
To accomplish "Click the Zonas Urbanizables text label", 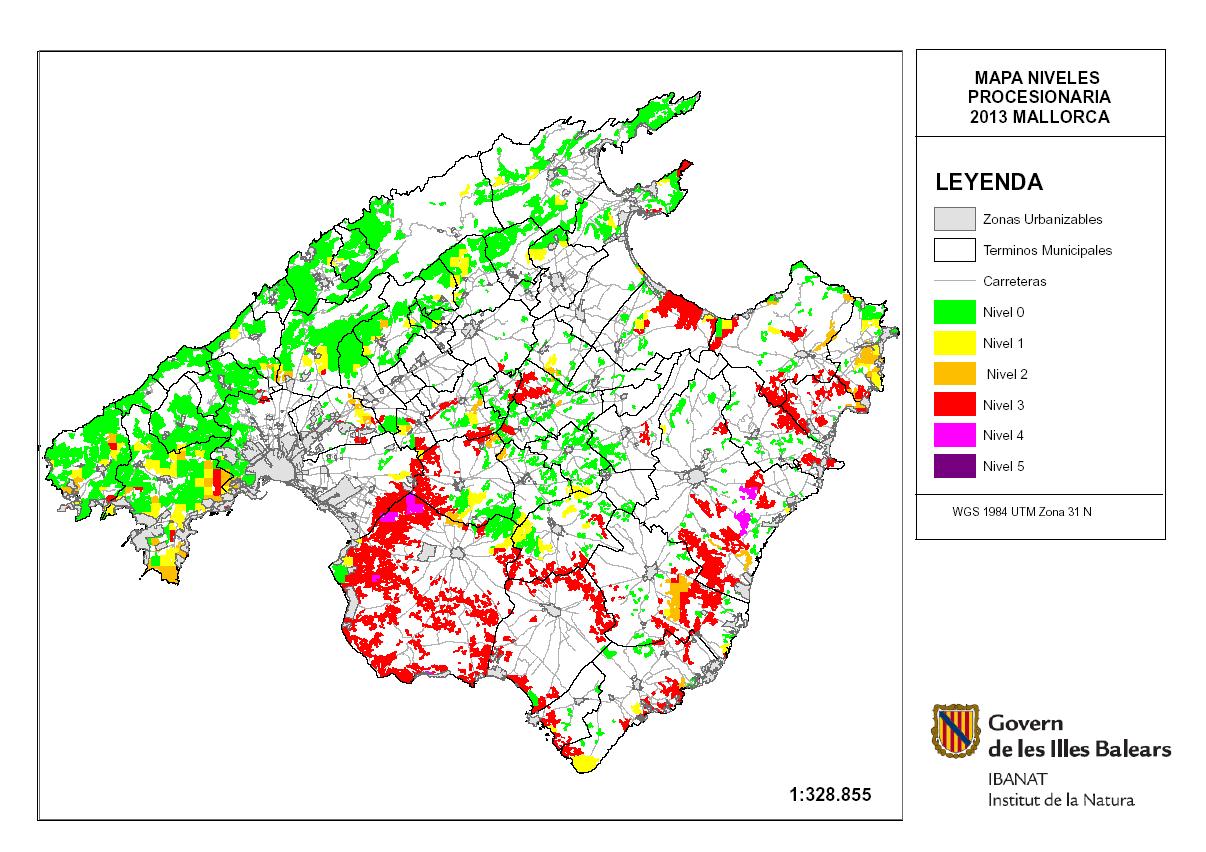I will [x=1042, y=219].
